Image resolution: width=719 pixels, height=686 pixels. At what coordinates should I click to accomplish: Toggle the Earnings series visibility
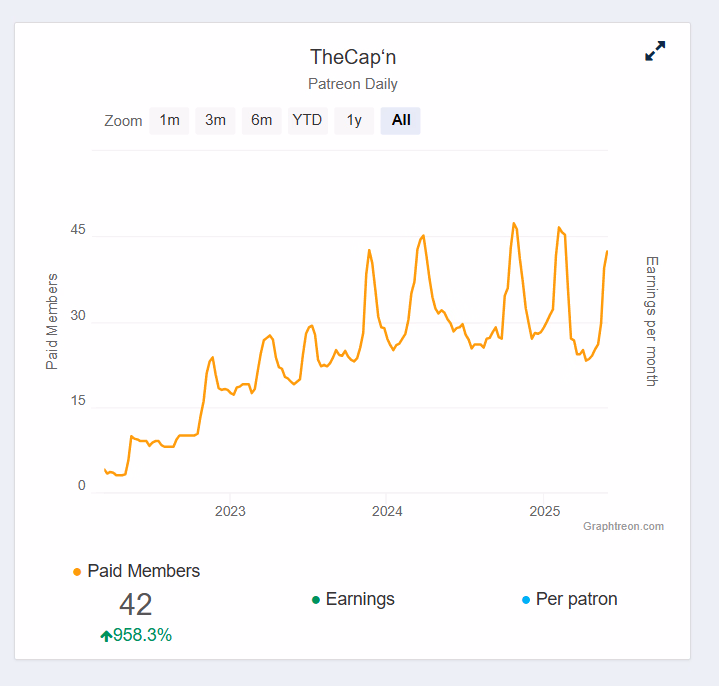(x=360, y=599)
